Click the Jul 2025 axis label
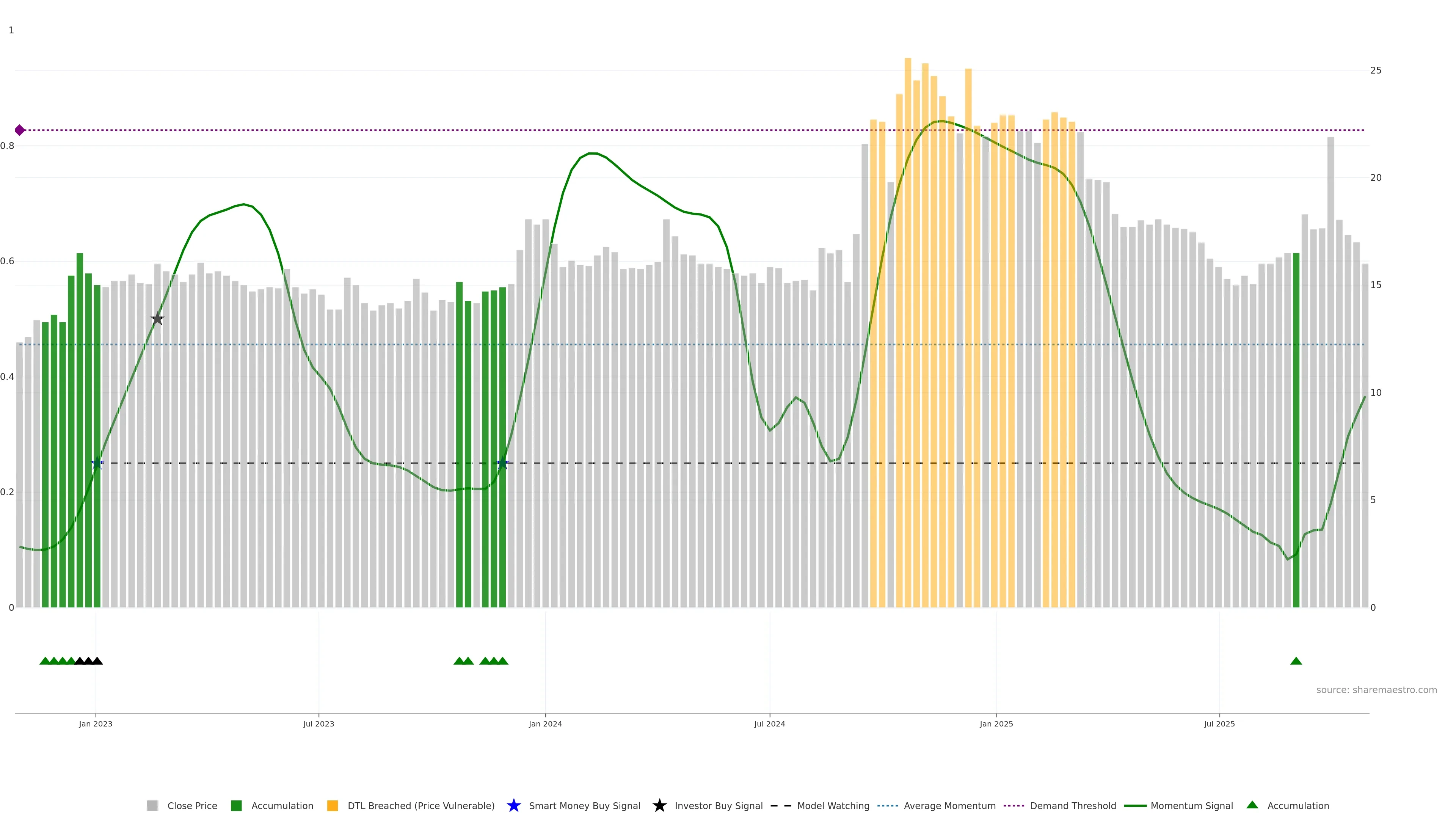The height and width of the screenshot is (819, 1456). [1219, 724]
